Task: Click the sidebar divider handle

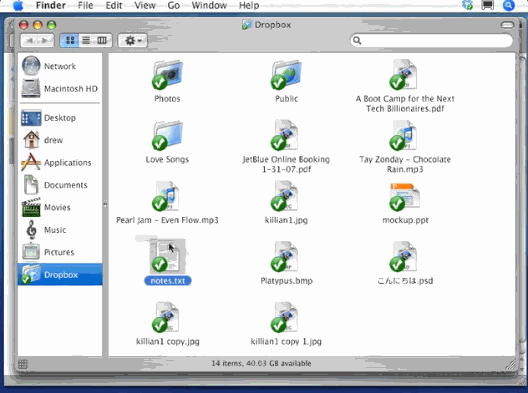Action: point(105,204)
